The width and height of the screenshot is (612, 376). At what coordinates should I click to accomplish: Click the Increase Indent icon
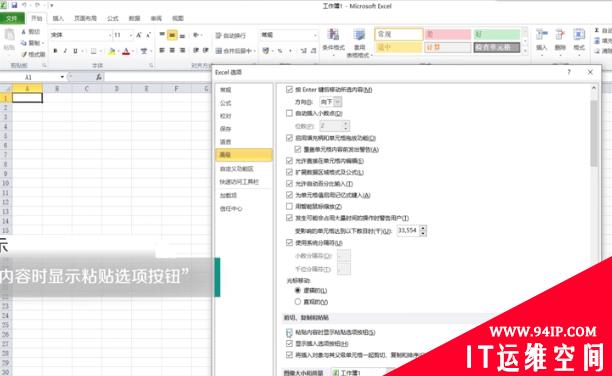pyautogui.click(x=205, y=51)
